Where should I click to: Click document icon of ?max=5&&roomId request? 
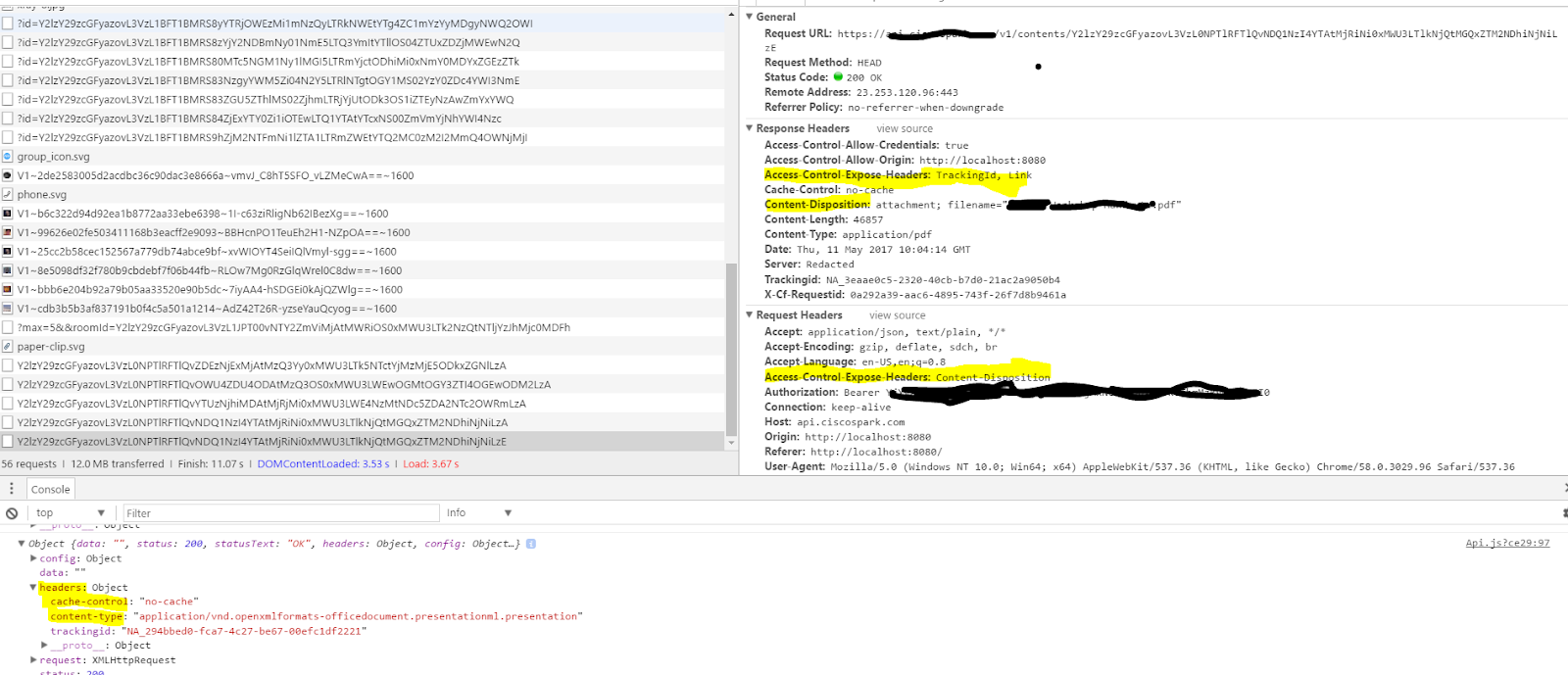tap(8, 328)
